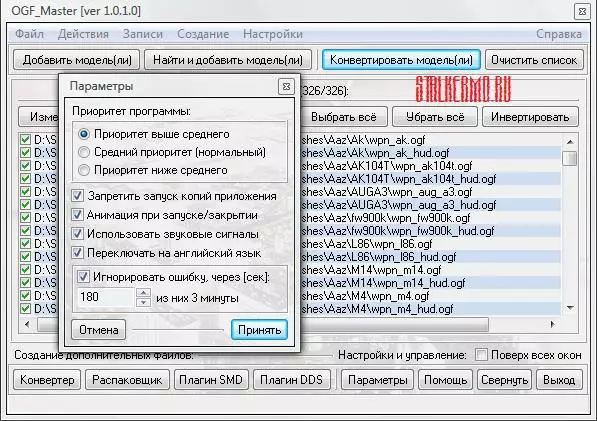Close the Параметры dialog
Image resolution: width=597 pixels, height=421 pixels.
tap(286, 87)
